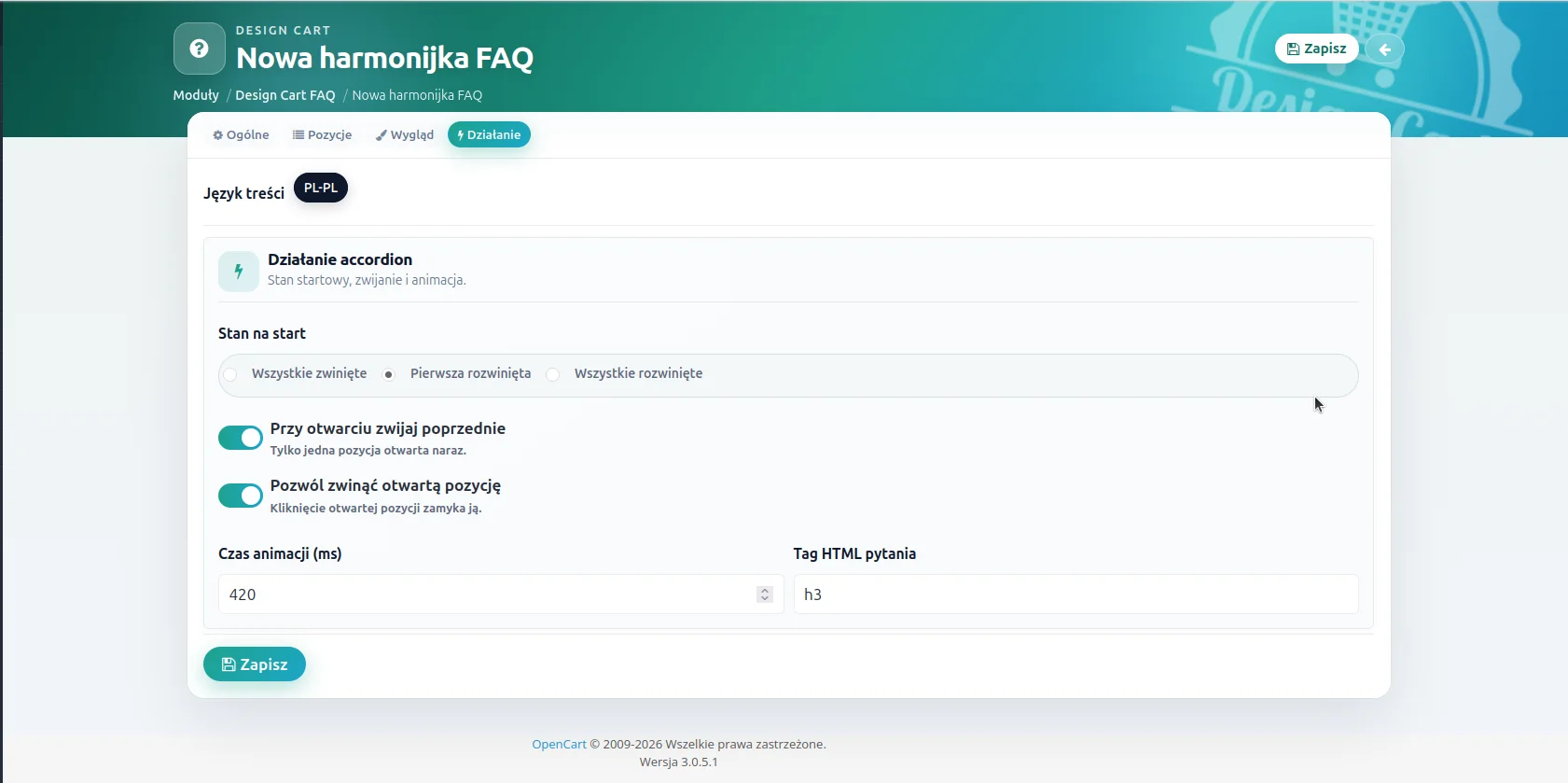
Task: Click the Działanie accordion heading text
Action: (340, 259)
